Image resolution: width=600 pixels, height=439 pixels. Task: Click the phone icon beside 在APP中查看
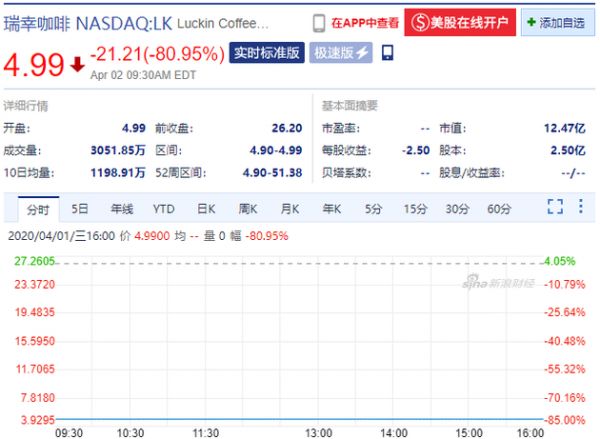tap(320, 22)
